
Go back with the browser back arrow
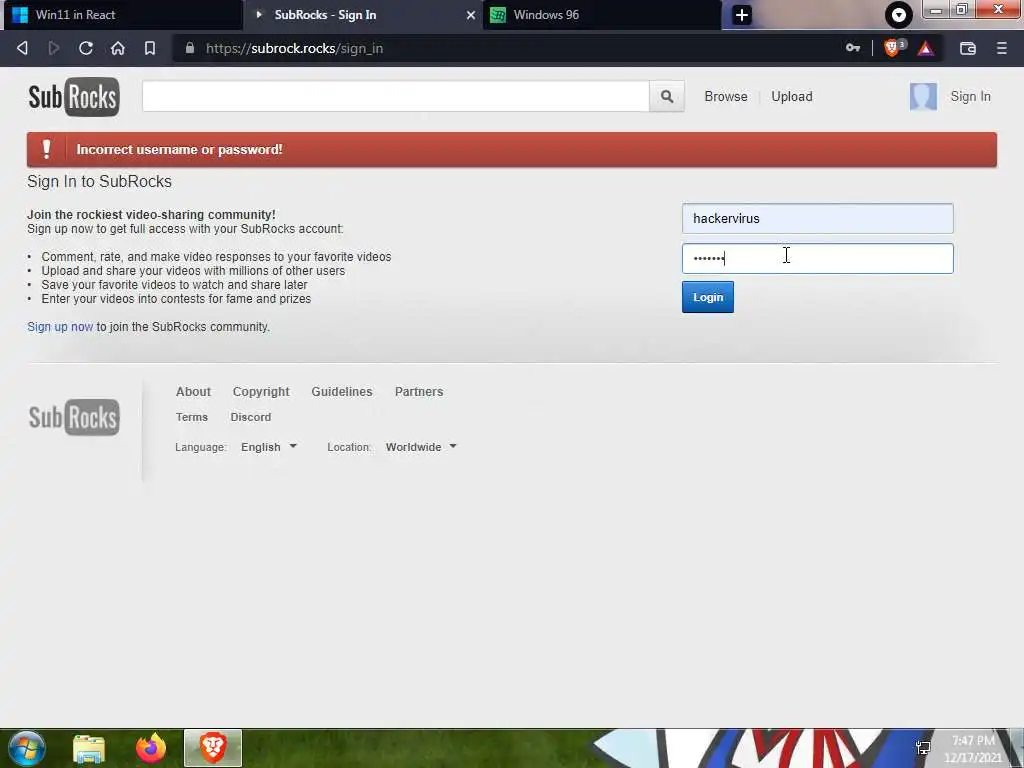[x=22, y=48]
